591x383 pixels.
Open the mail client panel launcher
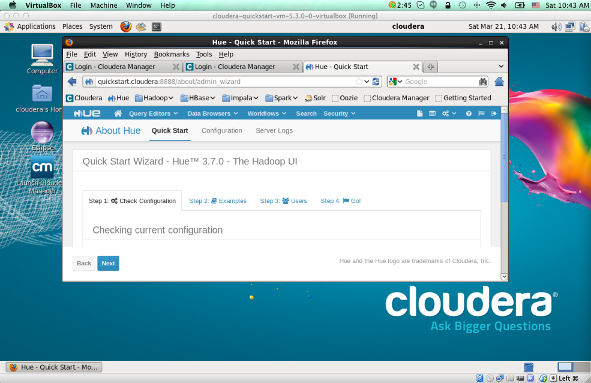(141, 27)
